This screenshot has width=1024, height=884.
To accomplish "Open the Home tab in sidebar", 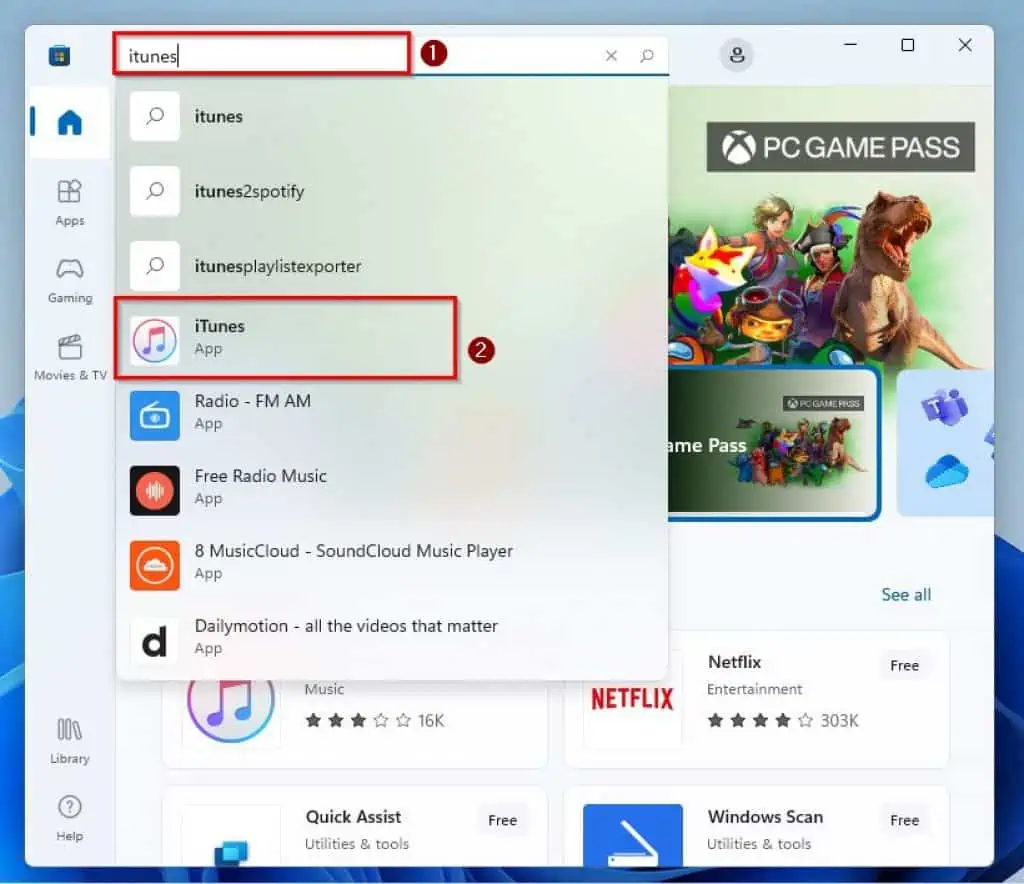I will [x=69, y=122].
